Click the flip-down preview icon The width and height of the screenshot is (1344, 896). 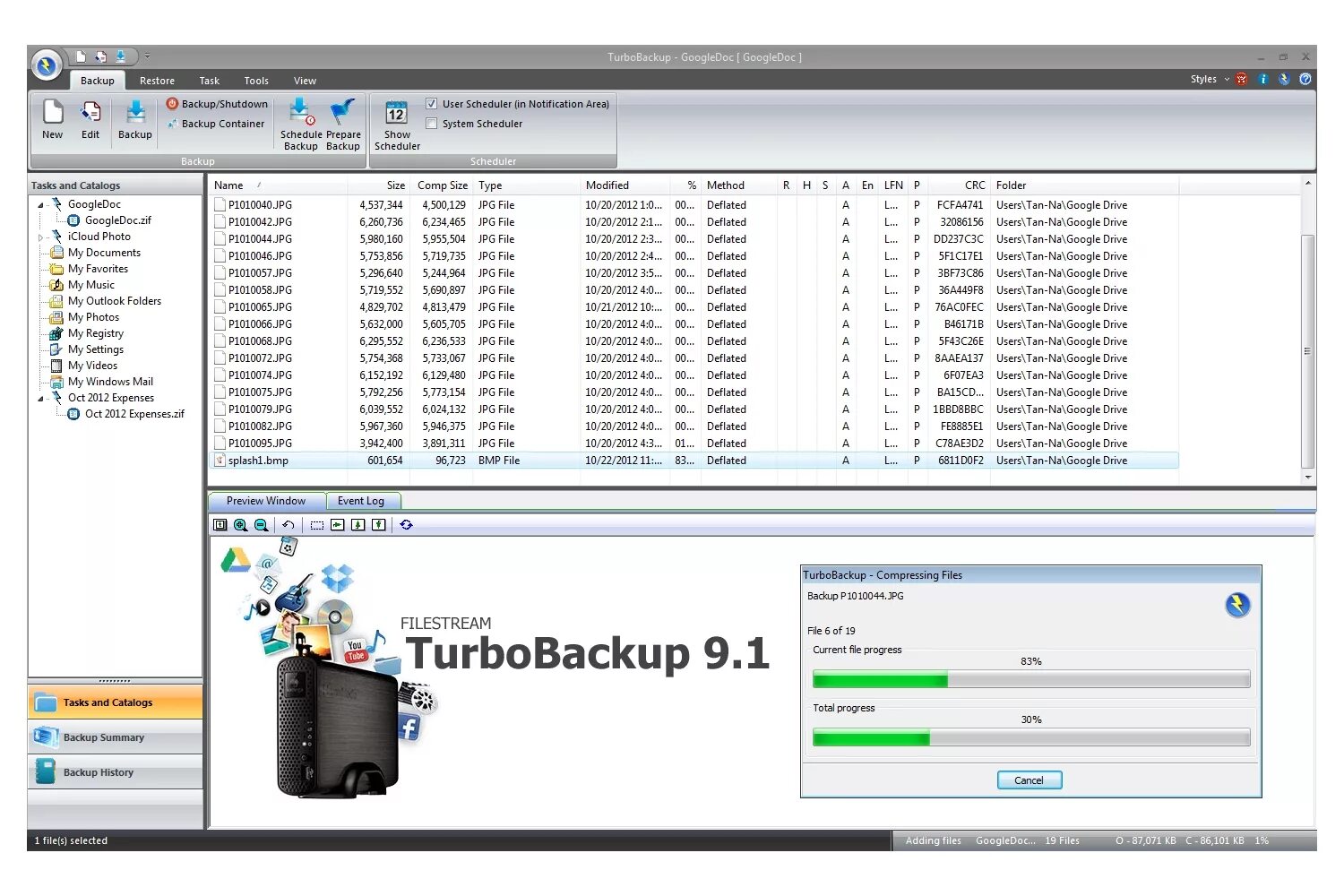coord(358,525)
